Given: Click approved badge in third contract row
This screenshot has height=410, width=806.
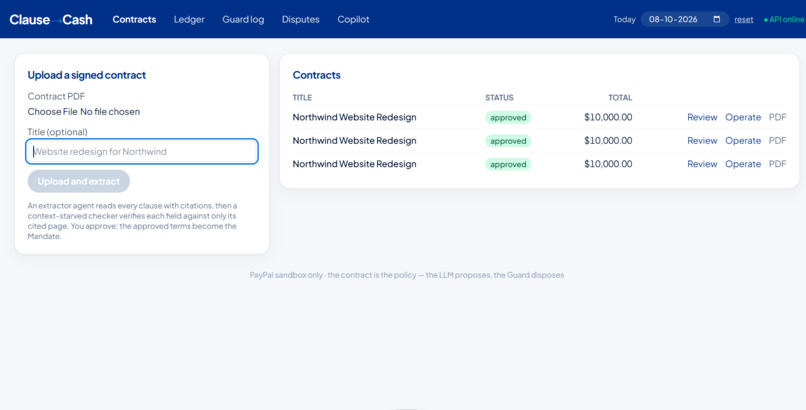Looking at the screenshot, I should click(508, 164).
